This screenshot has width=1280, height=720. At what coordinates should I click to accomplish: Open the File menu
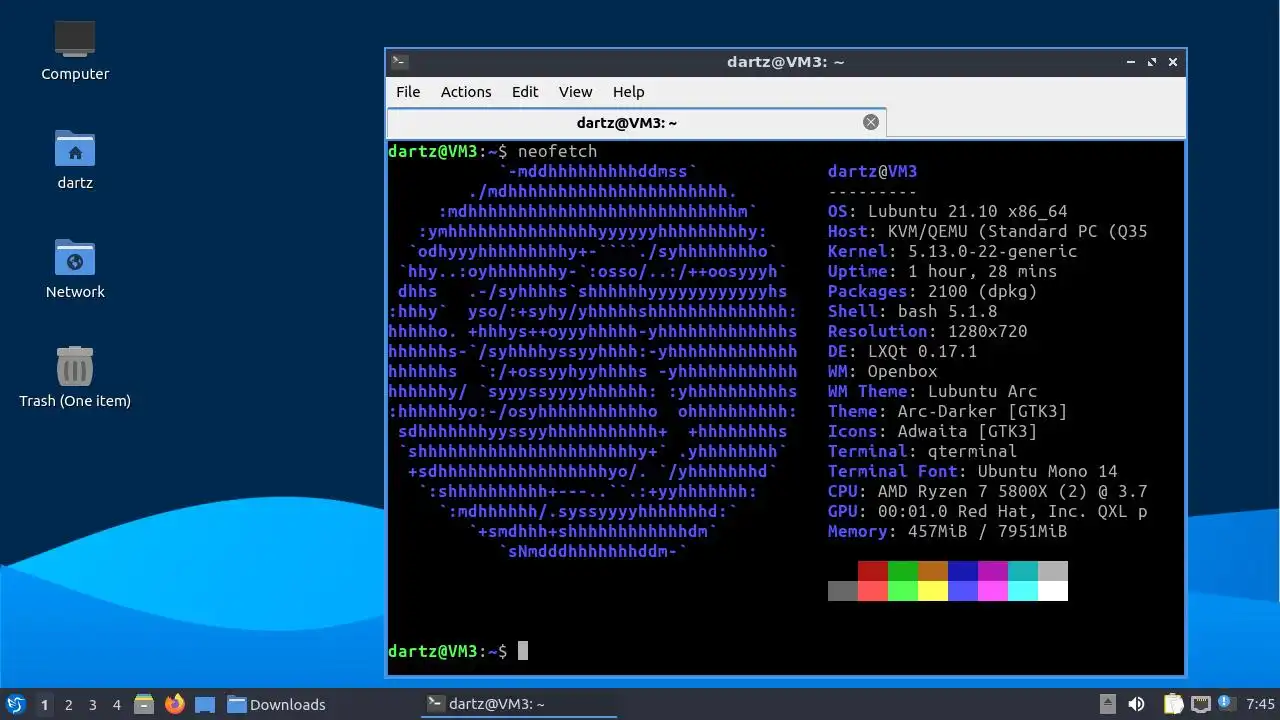[x=408, y=91]
